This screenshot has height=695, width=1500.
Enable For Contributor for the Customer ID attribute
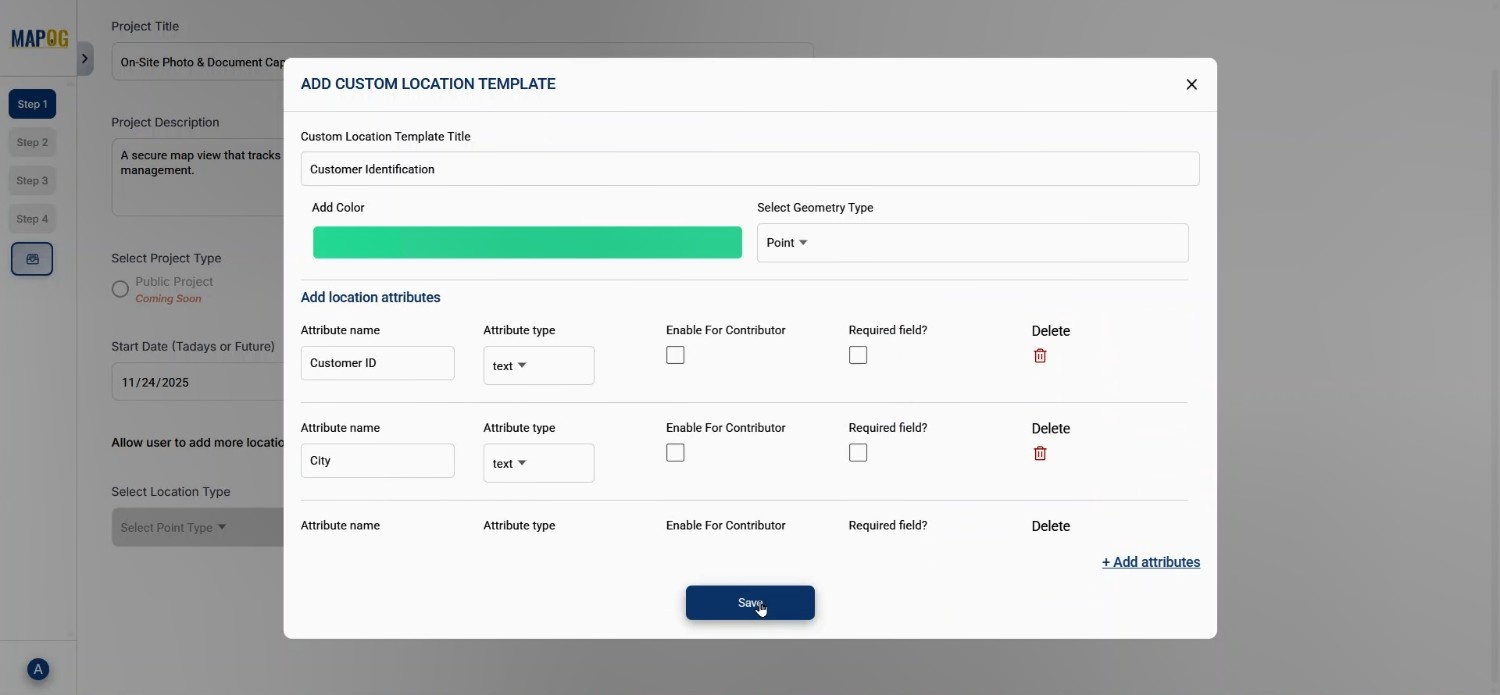676,355
